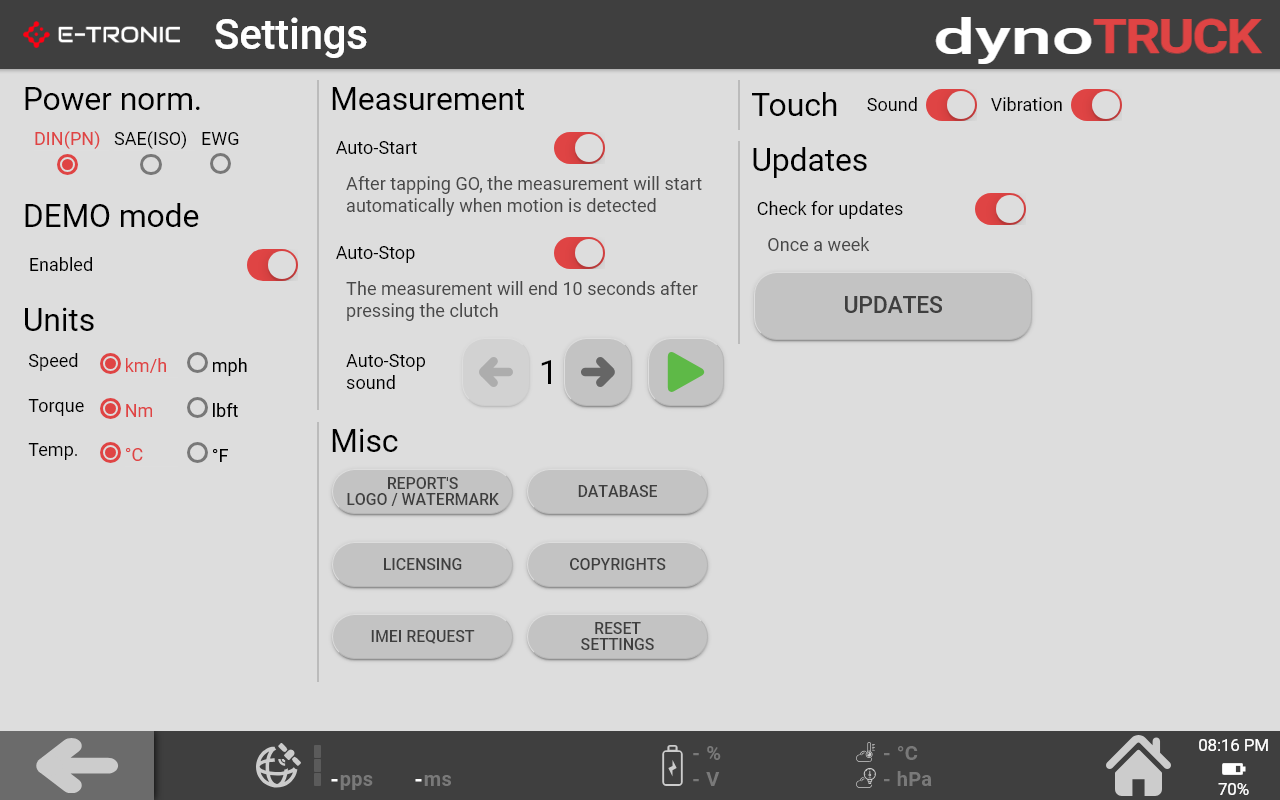Select next Auto-Stop sound with right arrow
1280x800 pixels.
(597, 372)
